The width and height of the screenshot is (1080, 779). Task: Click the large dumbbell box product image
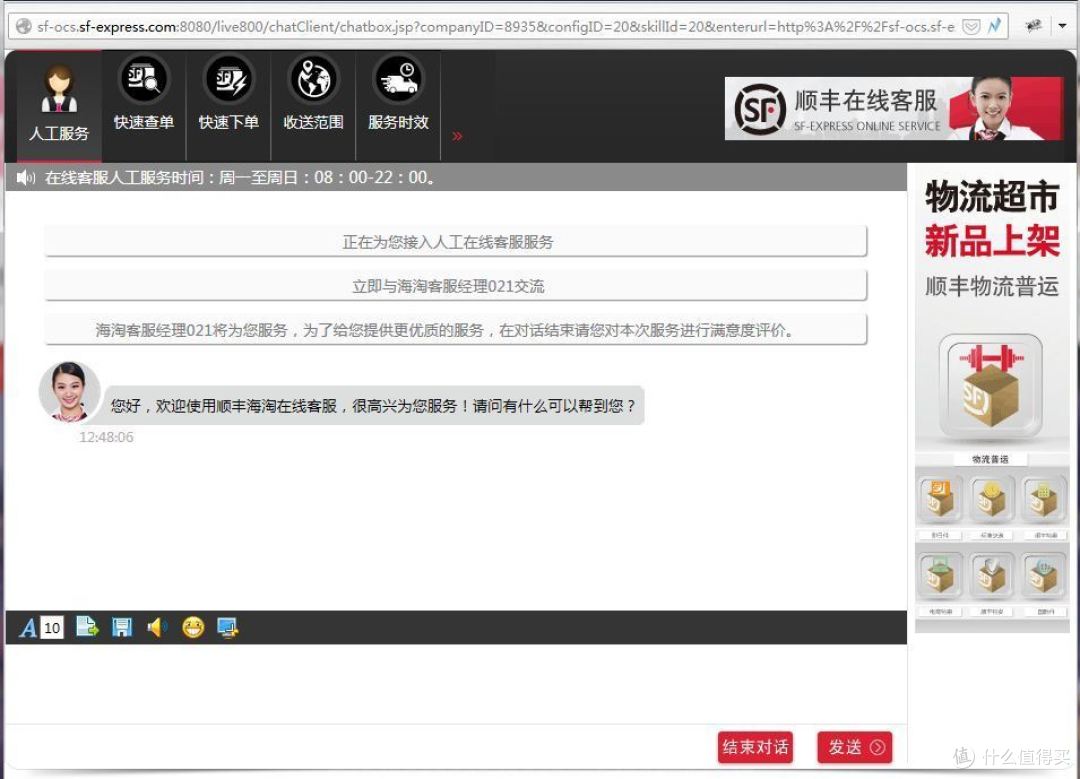[x=991, y=385]
